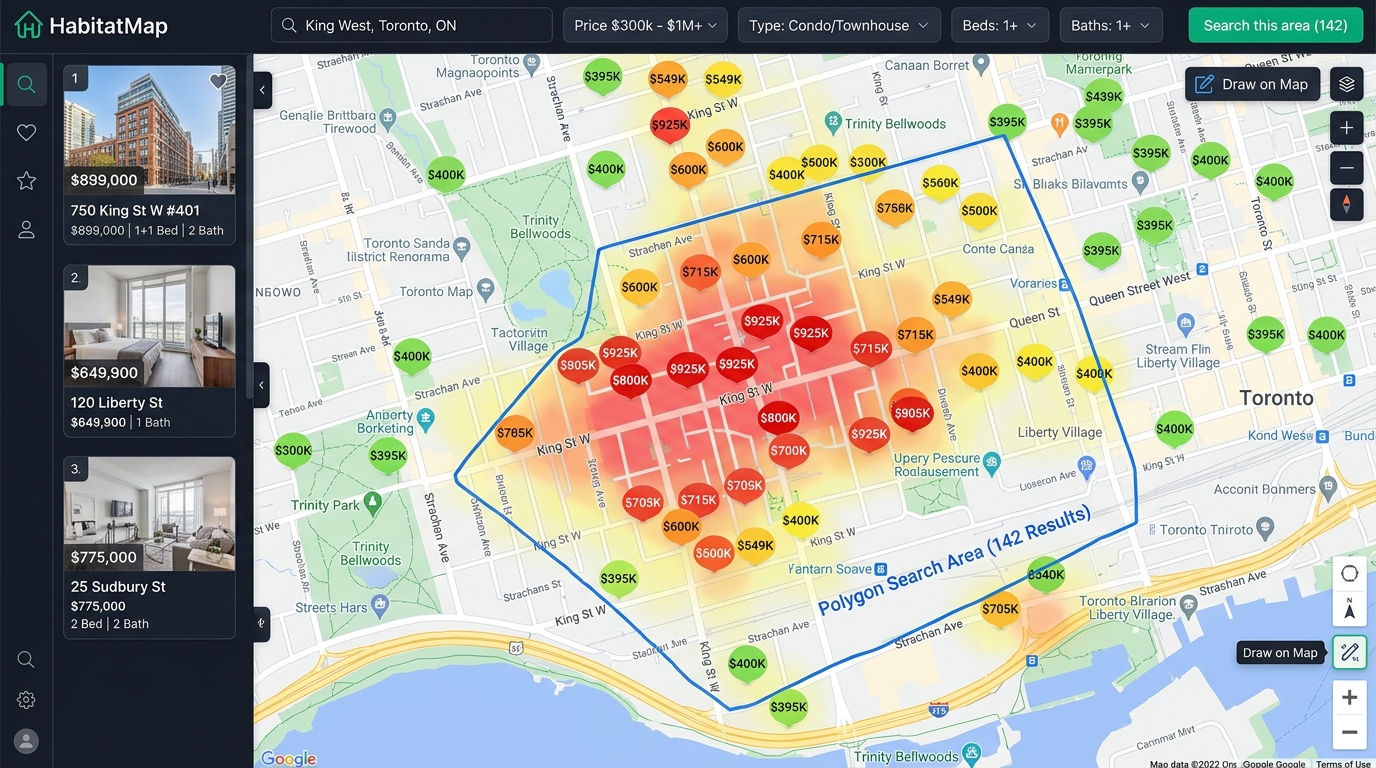Open the Baths: 1+ dropdown
The width and height of the screenshot is (1376, 768).
point(1111,25)
